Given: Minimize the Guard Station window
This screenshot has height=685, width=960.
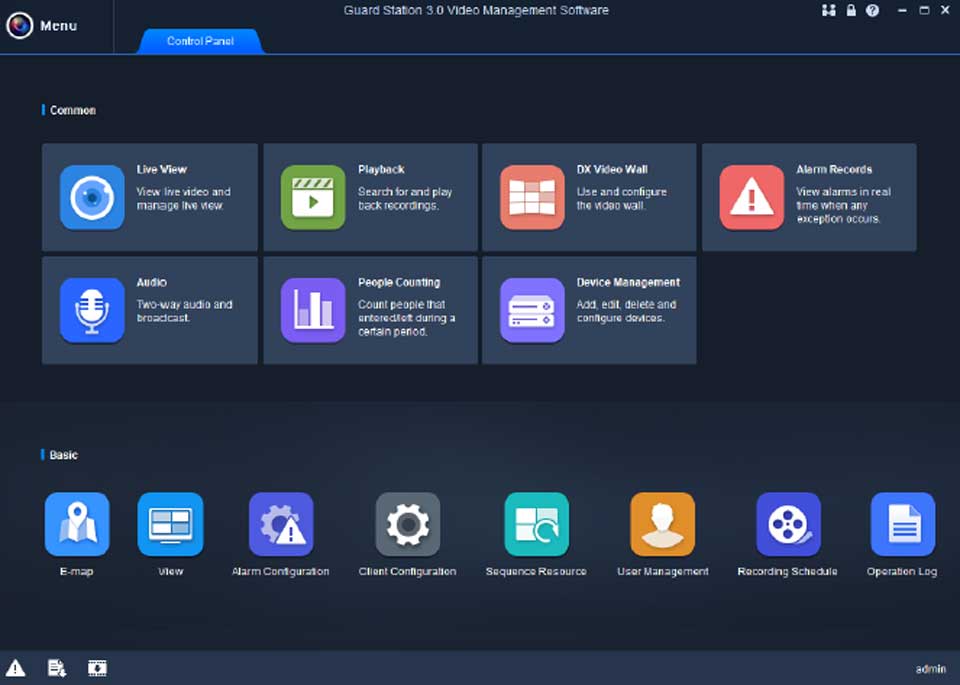Looking at the screenshot, I should click(x=902, y=10).
